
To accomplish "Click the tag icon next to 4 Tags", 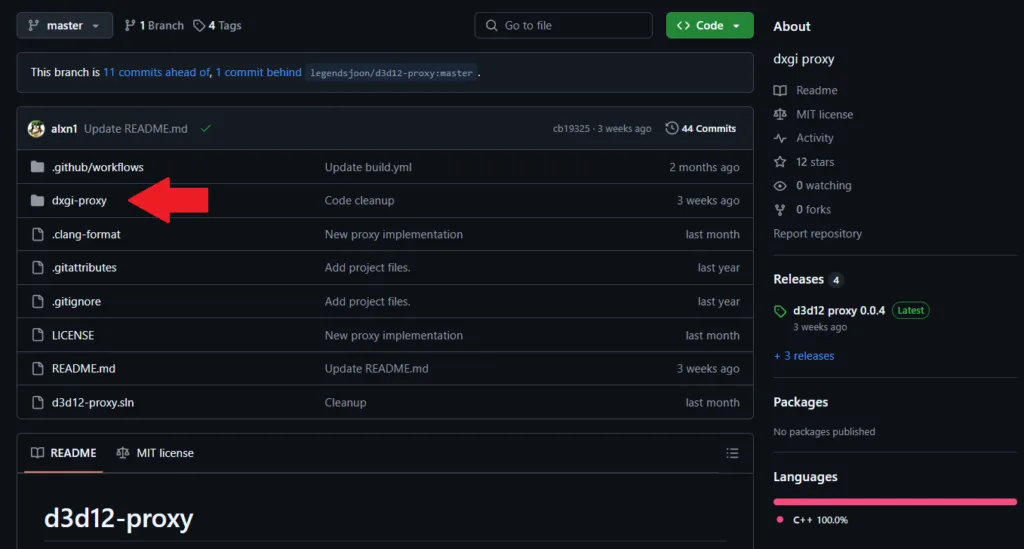I will (x=199, y=26).
